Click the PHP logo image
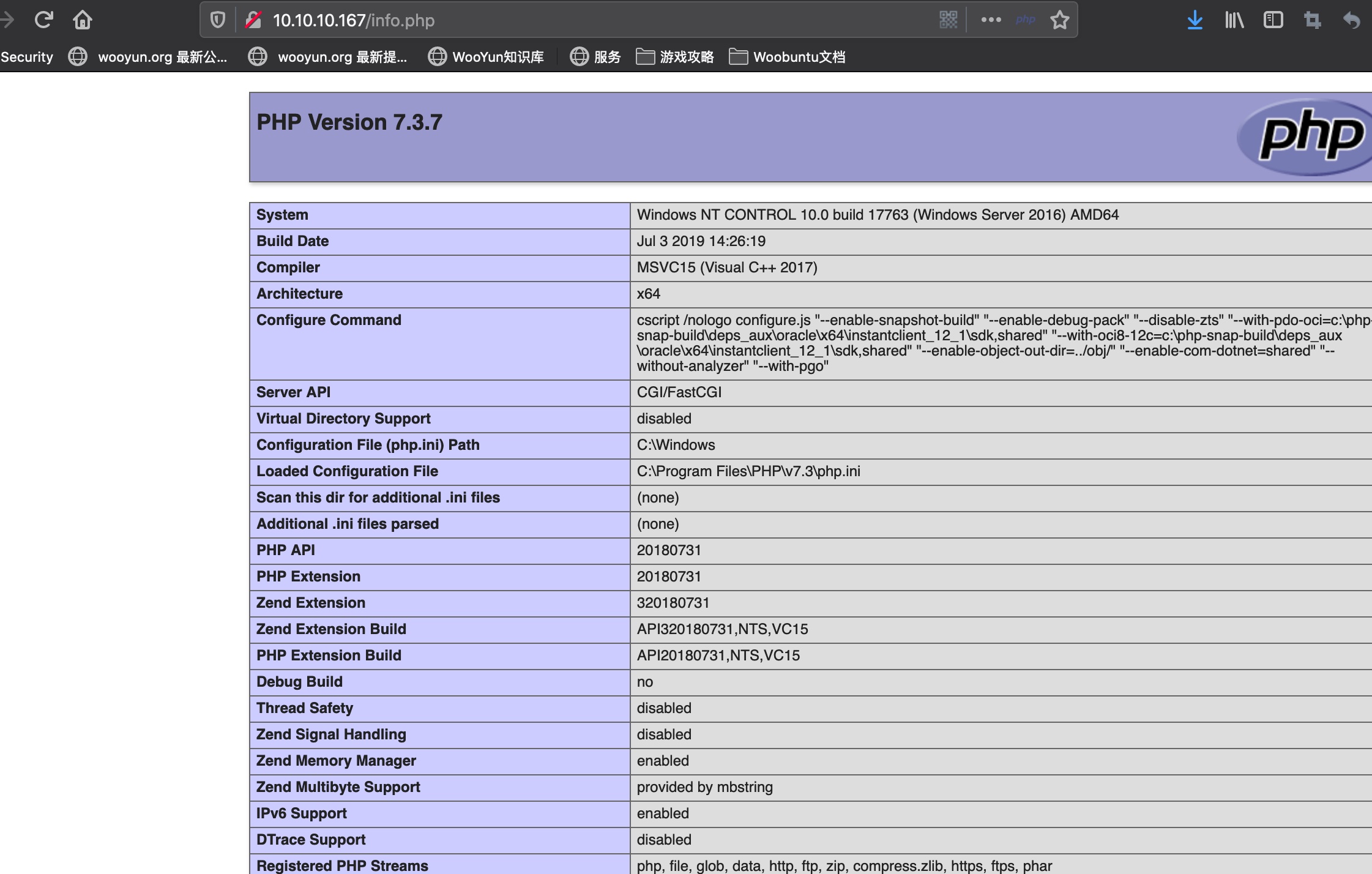1372x874 pixels. tap(1310, 137)
